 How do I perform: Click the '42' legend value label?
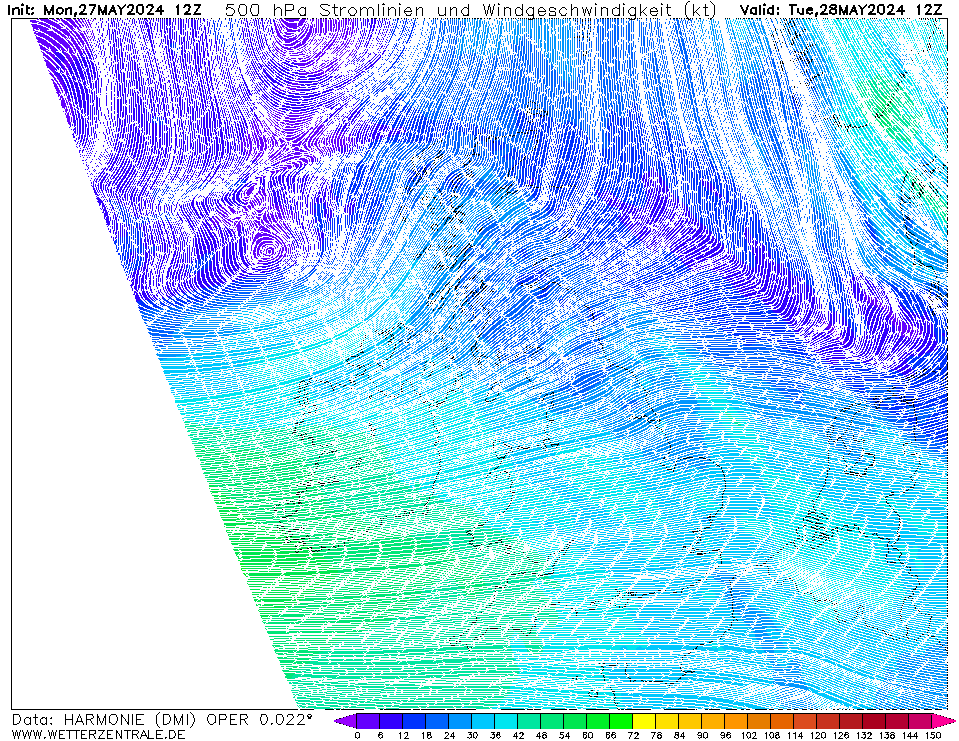click(518, 735)
